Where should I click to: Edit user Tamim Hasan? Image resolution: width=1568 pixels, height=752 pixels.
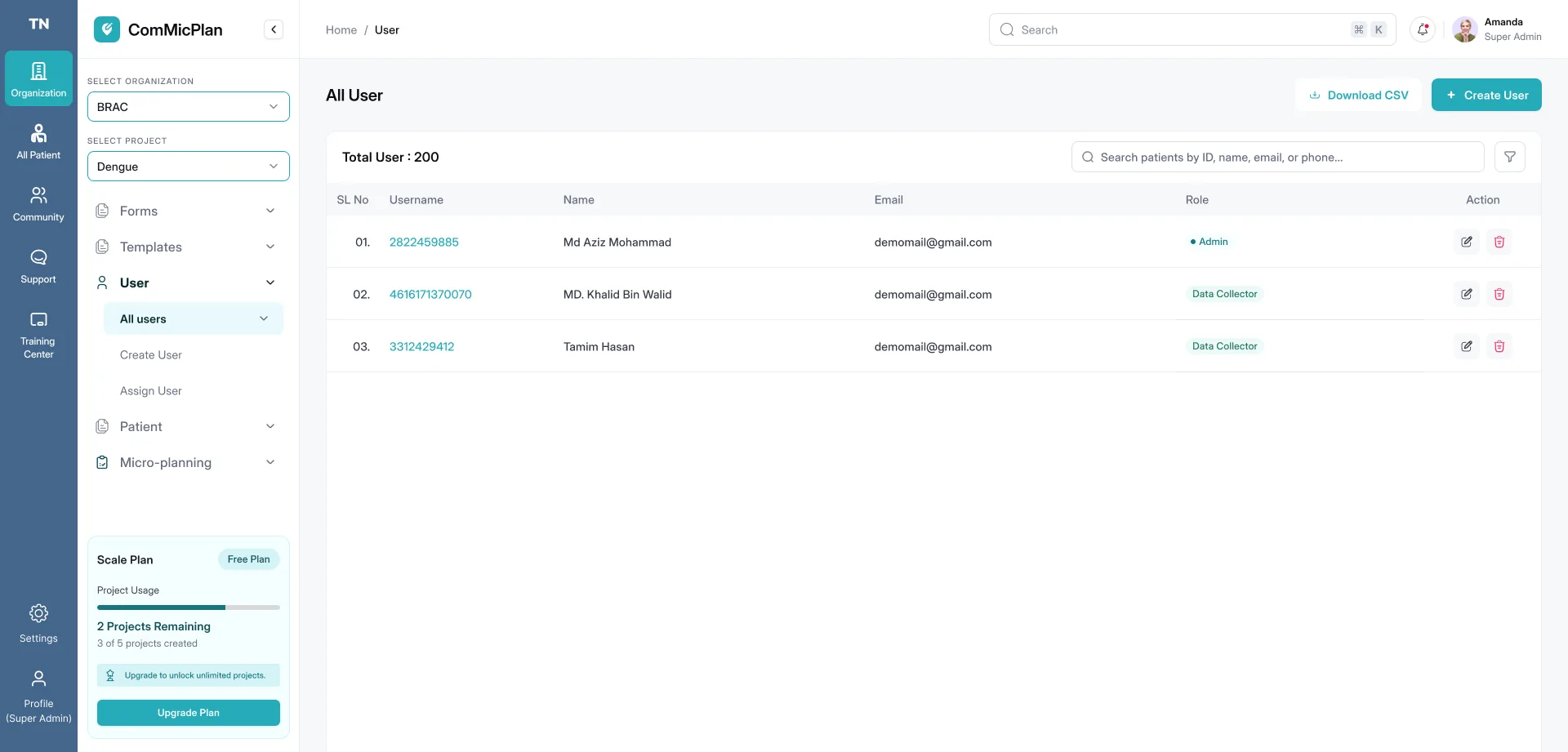click(1467, 346)
